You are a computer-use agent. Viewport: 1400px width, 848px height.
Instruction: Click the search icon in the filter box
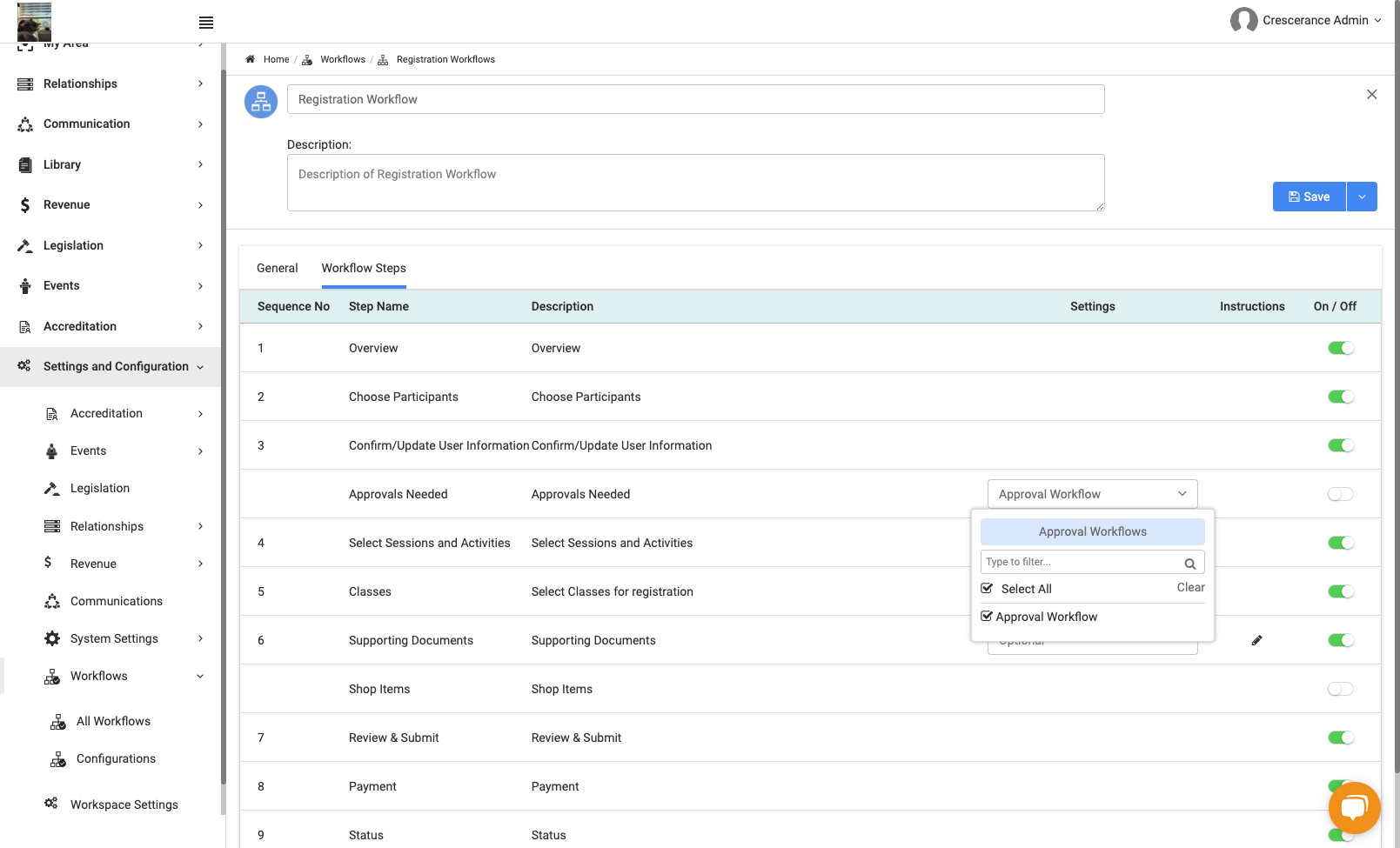1189,564
